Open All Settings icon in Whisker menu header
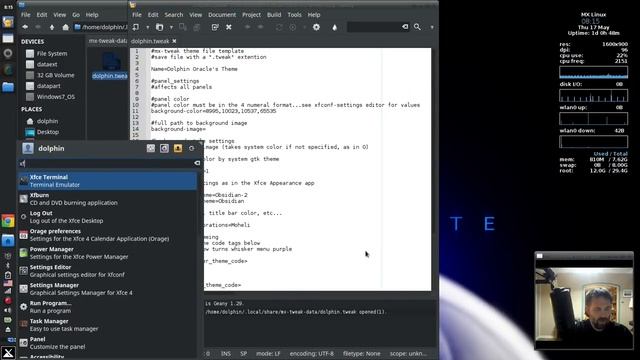The image size is (640, 360). point(151,148)
